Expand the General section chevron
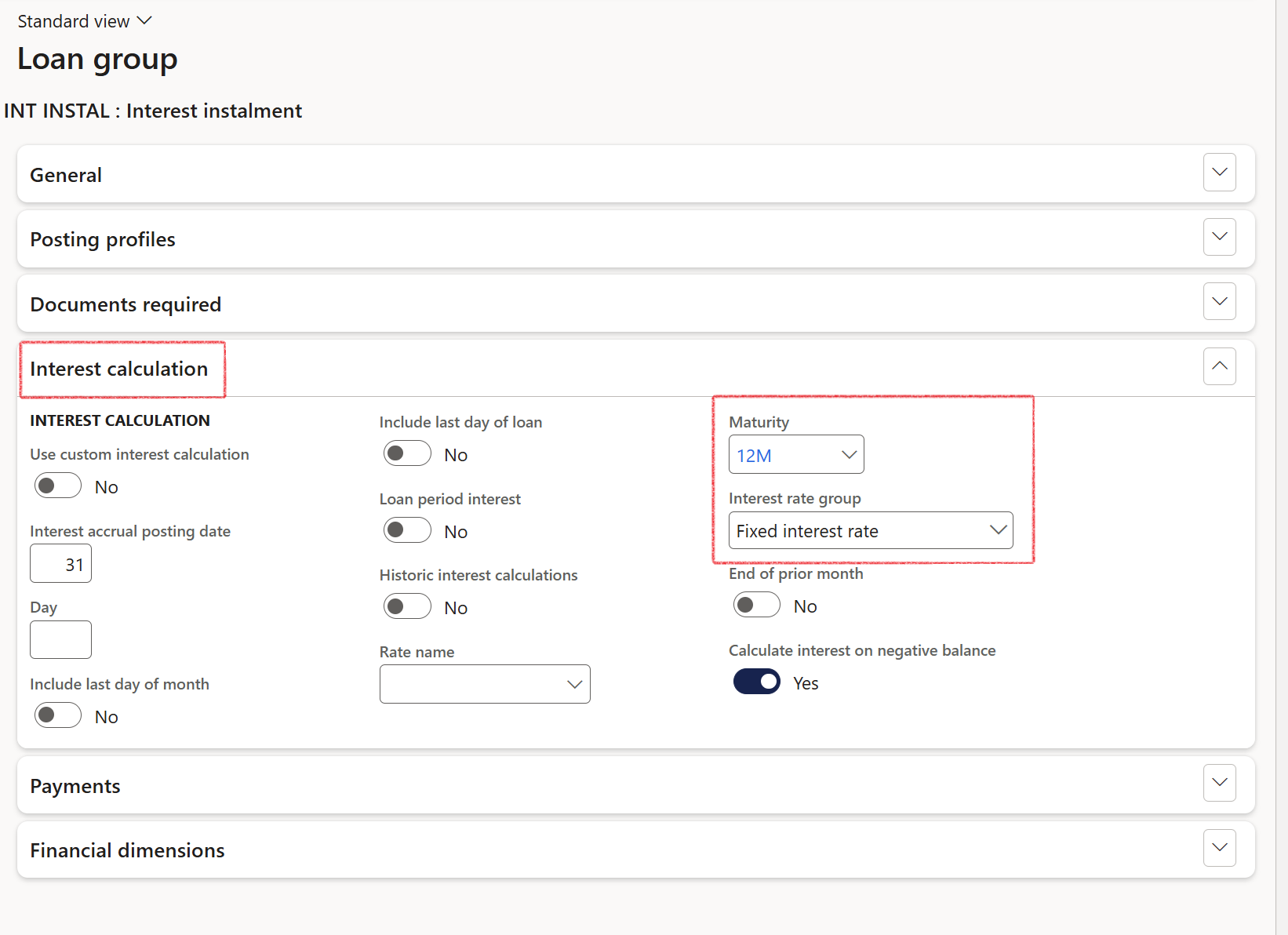Viewport: 1288px width, 935px height. coord(1220,173)
